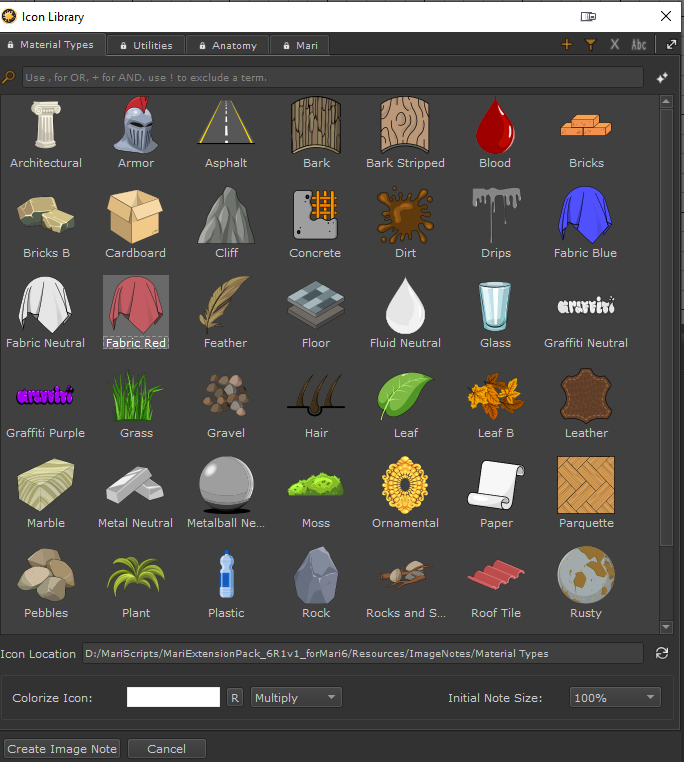Toggle the Abc label display button
This screenshot has height=762, width=684.
coord(639,45)
